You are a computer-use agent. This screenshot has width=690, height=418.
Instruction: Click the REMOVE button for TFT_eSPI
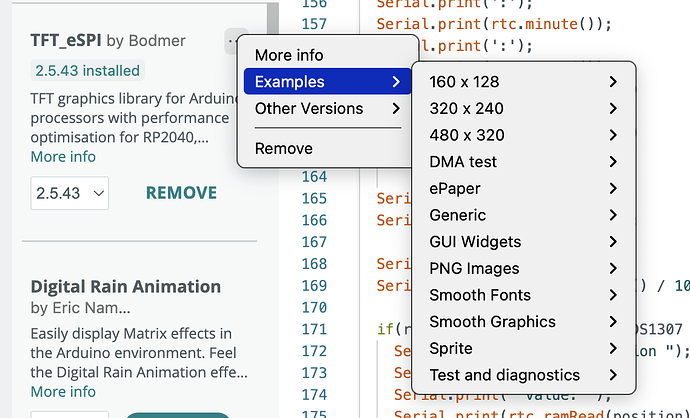point(181,193)
